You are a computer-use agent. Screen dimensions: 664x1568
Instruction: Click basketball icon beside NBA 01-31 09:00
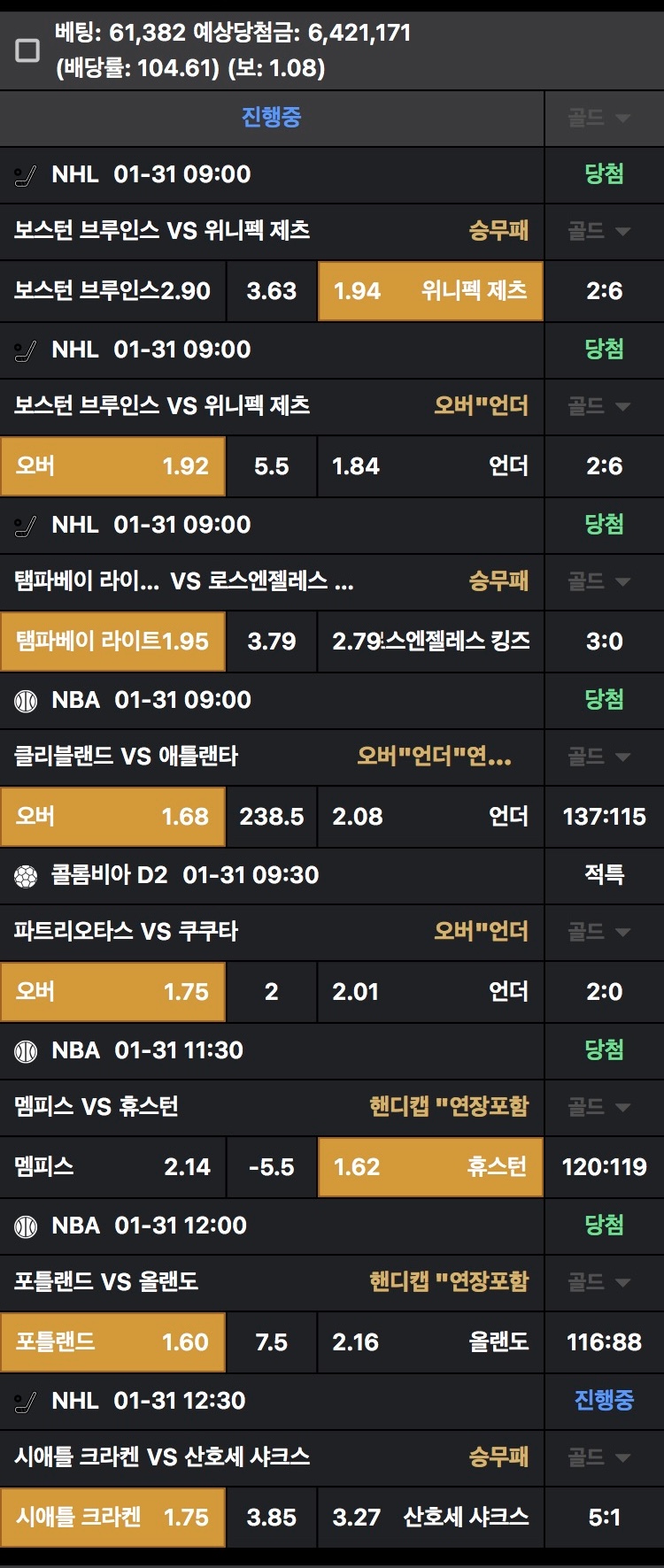pyautogui.click(x=27, y=702)
